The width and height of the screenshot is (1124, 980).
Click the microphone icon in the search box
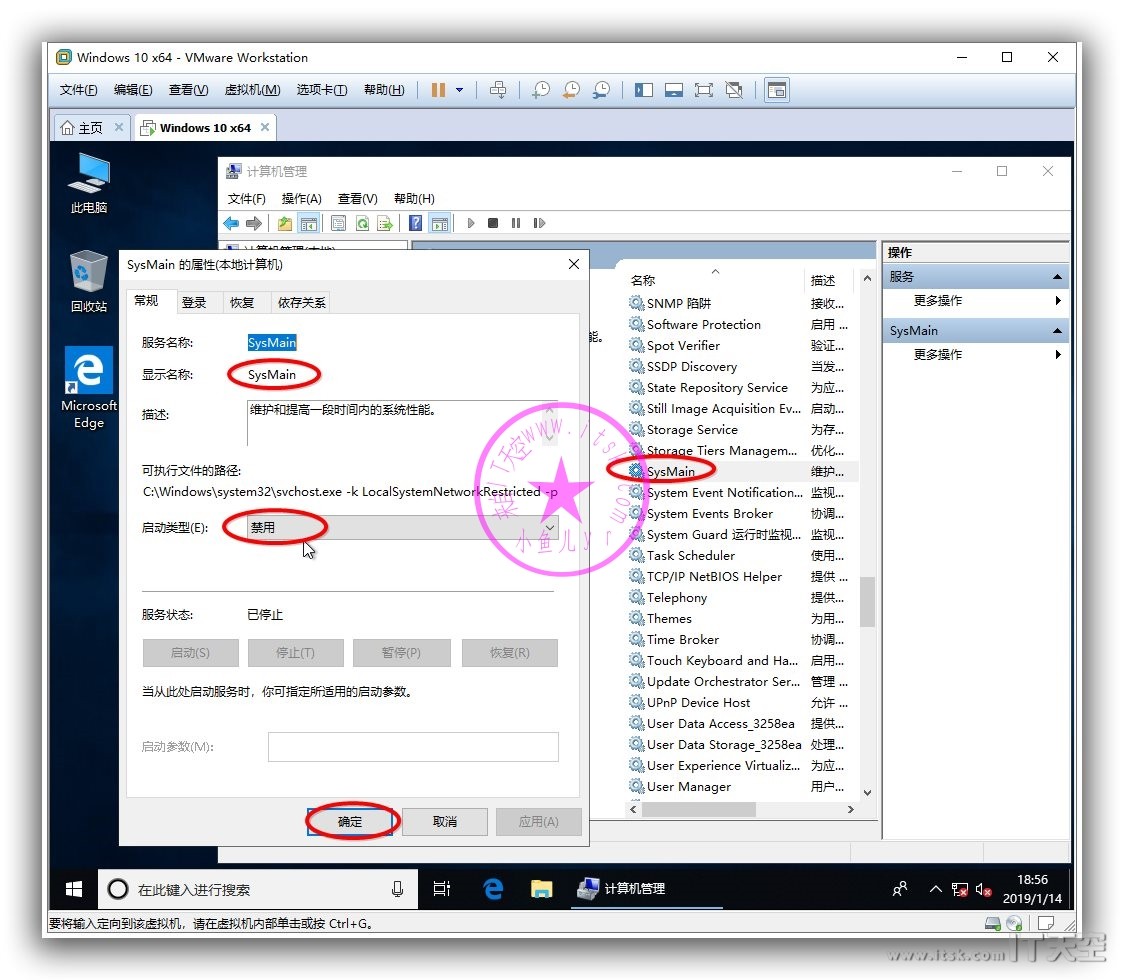397,890
